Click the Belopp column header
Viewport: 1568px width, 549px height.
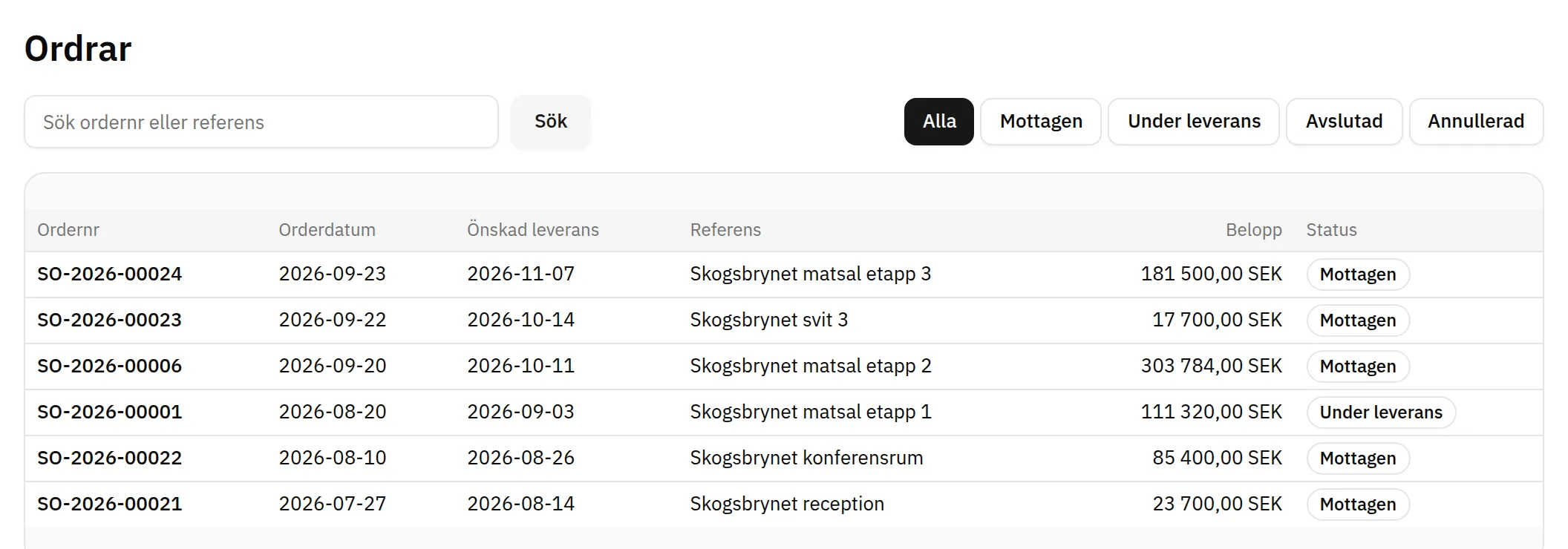pyautogui.click(x=1254, y=230)
